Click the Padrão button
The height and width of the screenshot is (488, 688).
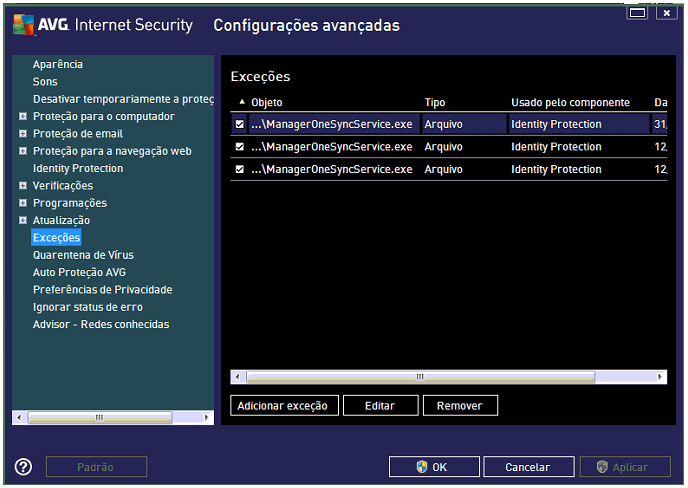click(96, 467)
